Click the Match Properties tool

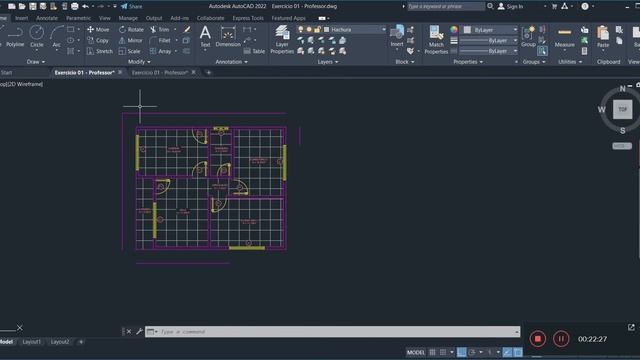pos(436,39)
